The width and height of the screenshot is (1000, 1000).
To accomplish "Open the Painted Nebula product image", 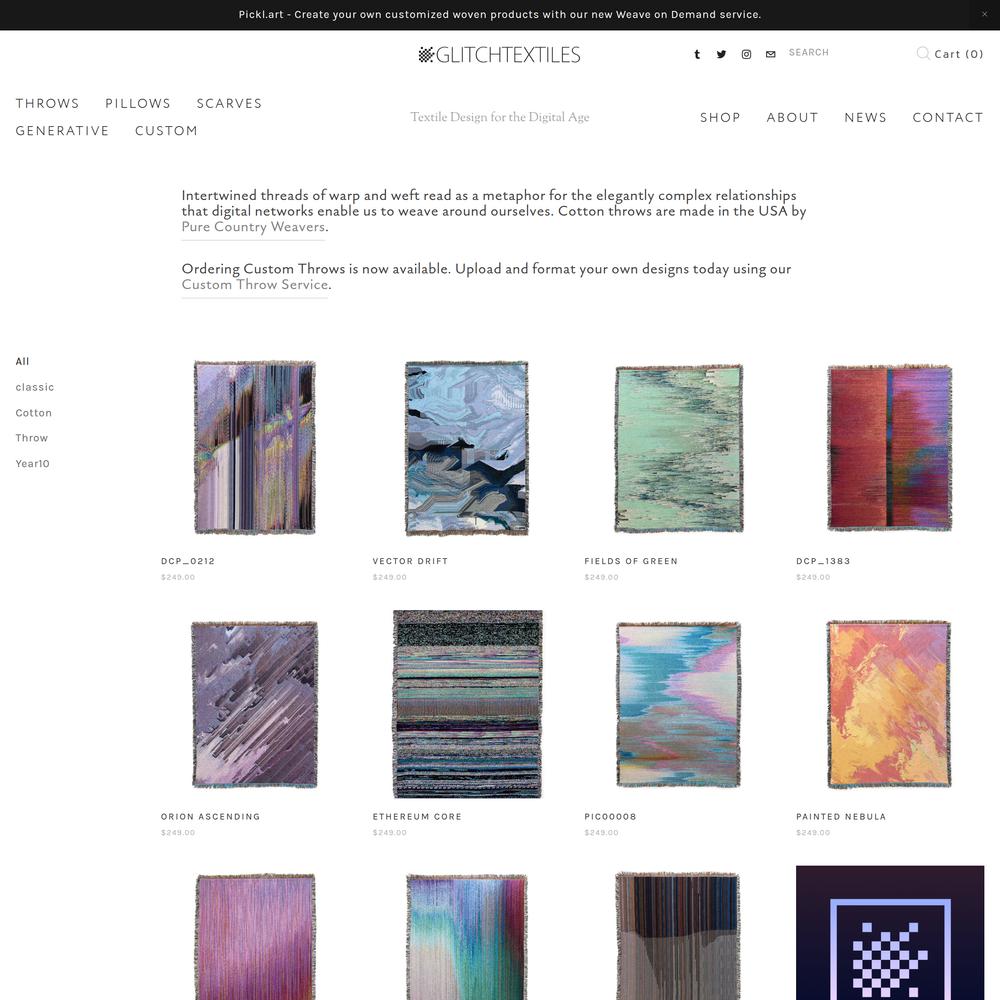I will click(x=889, y=704).
